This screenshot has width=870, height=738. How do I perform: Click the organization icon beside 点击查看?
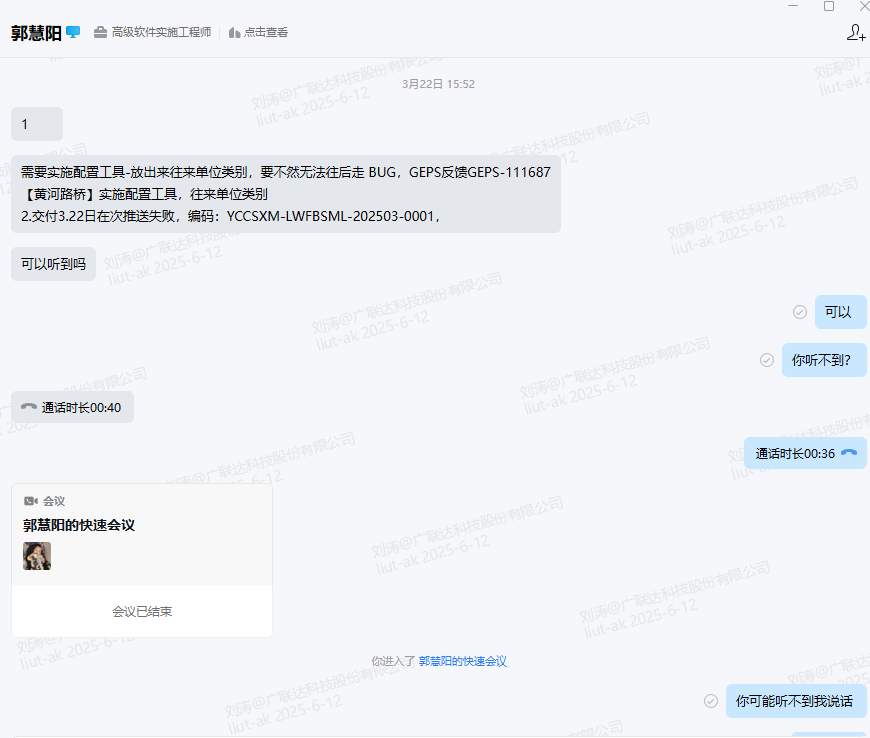[235, 33]
